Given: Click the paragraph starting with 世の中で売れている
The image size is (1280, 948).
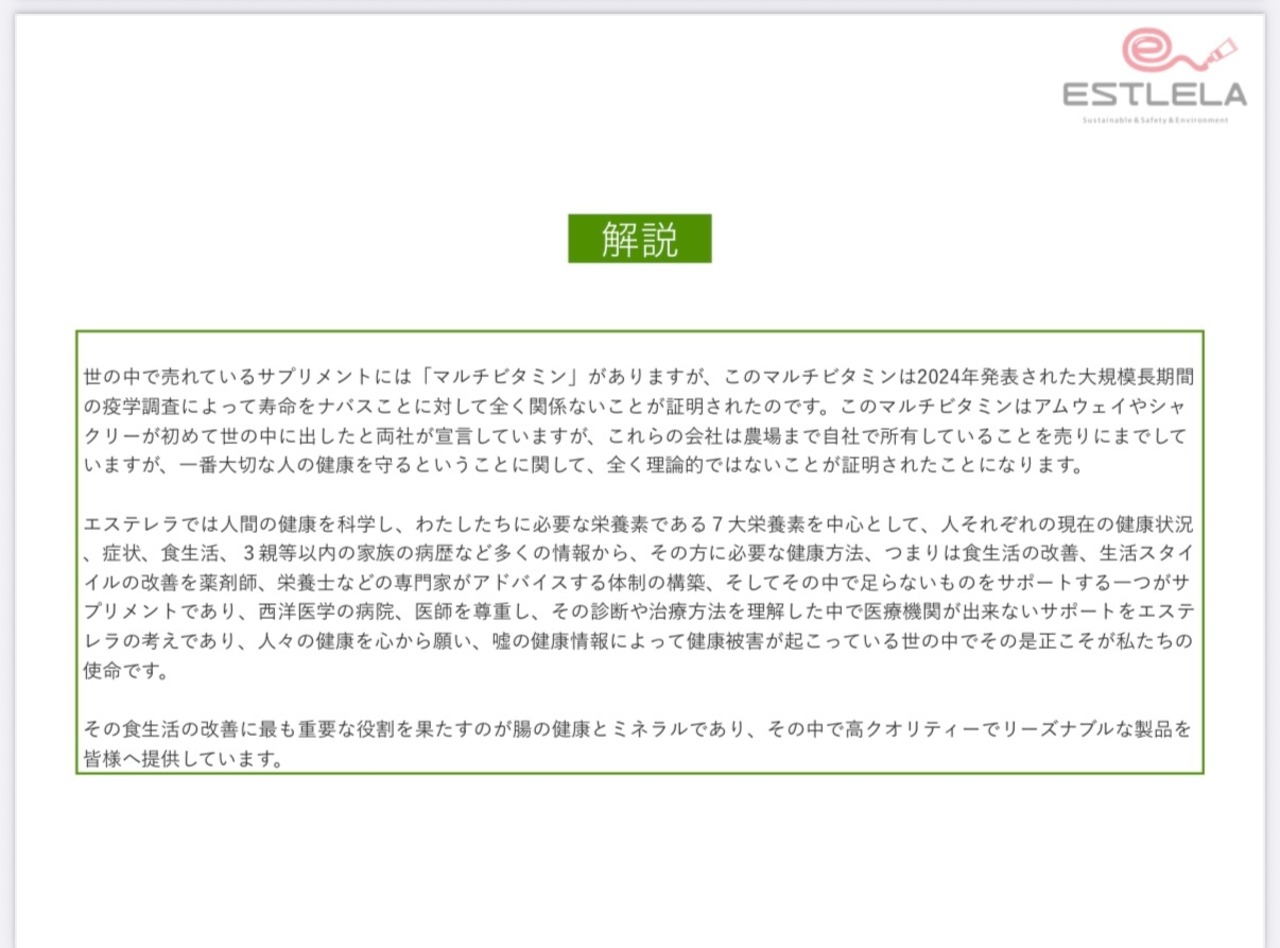Looking at the screenshot, I should tap(639, 422).
